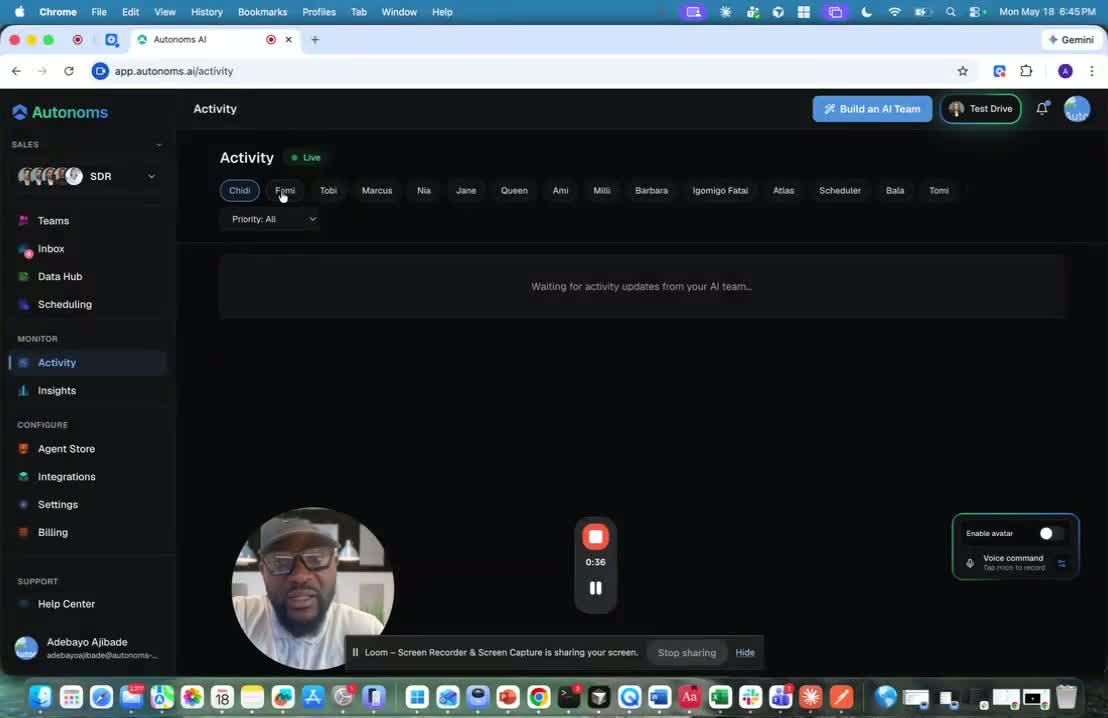
Task: Open Billing page
Action: (x=52, y=532)
